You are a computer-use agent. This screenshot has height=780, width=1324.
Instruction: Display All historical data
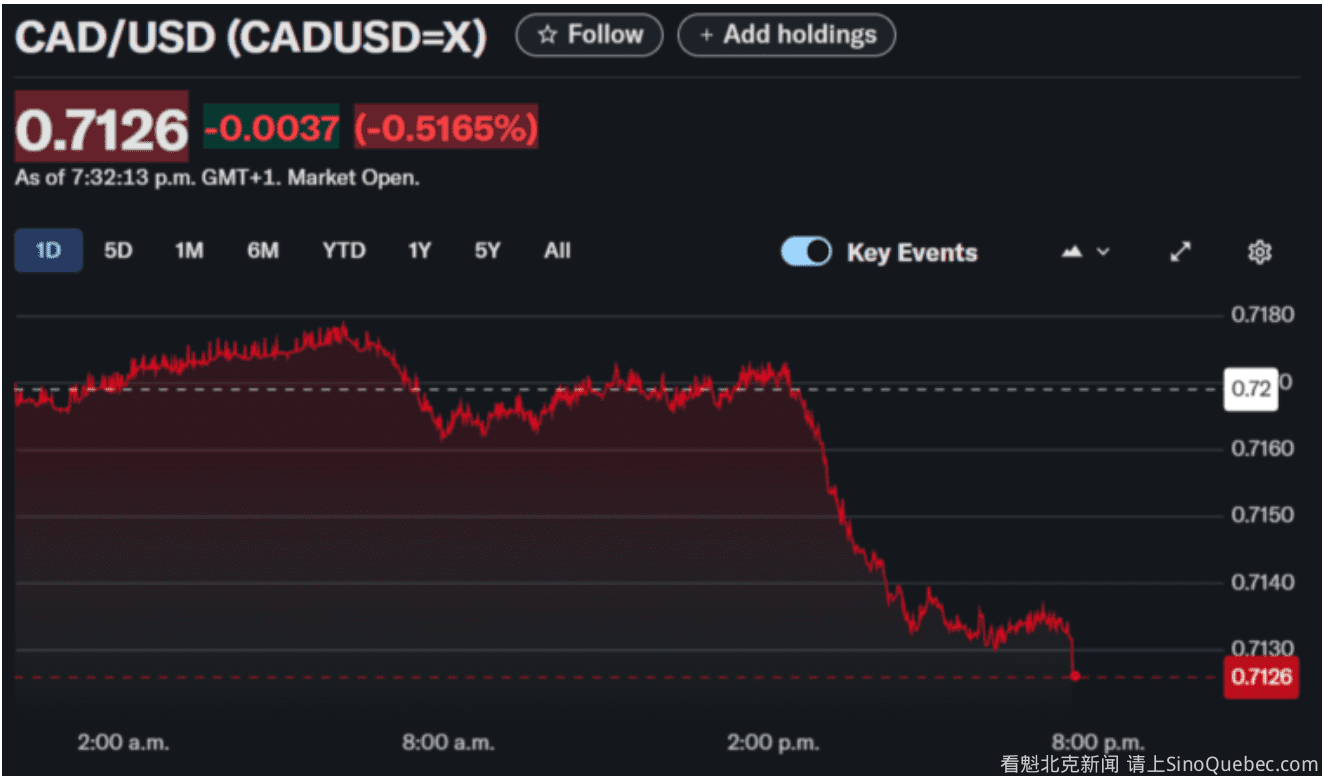point(557,251)
